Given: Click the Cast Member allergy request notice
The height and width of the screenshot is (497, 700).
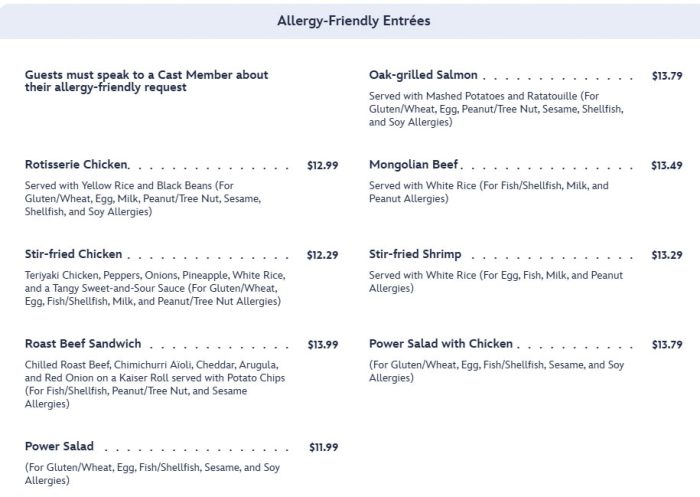Looking at the screenshot, I should (146, 81).
